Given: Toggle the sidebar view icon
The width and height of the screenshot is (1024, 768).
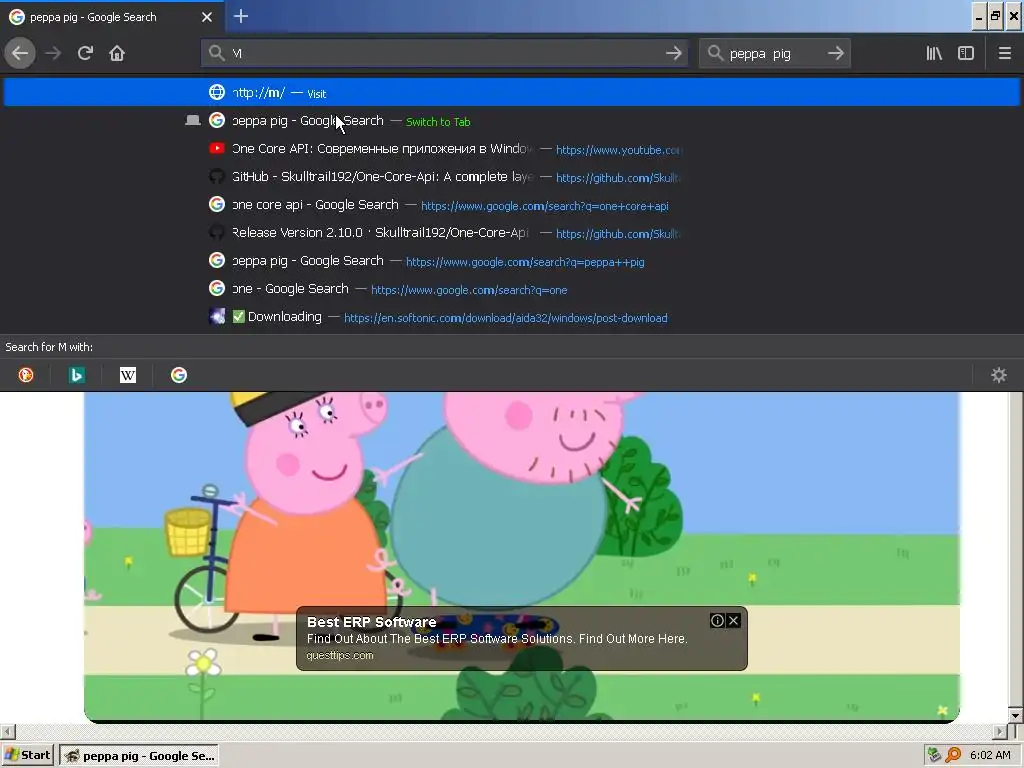Looking at the screenshot, I should 966,53.
